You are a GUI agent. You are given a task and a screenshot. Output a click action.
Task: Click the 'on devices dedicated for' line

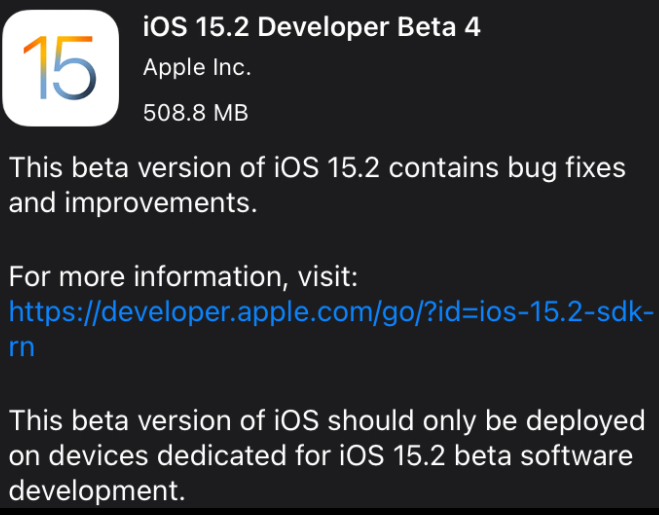(321, 456)
